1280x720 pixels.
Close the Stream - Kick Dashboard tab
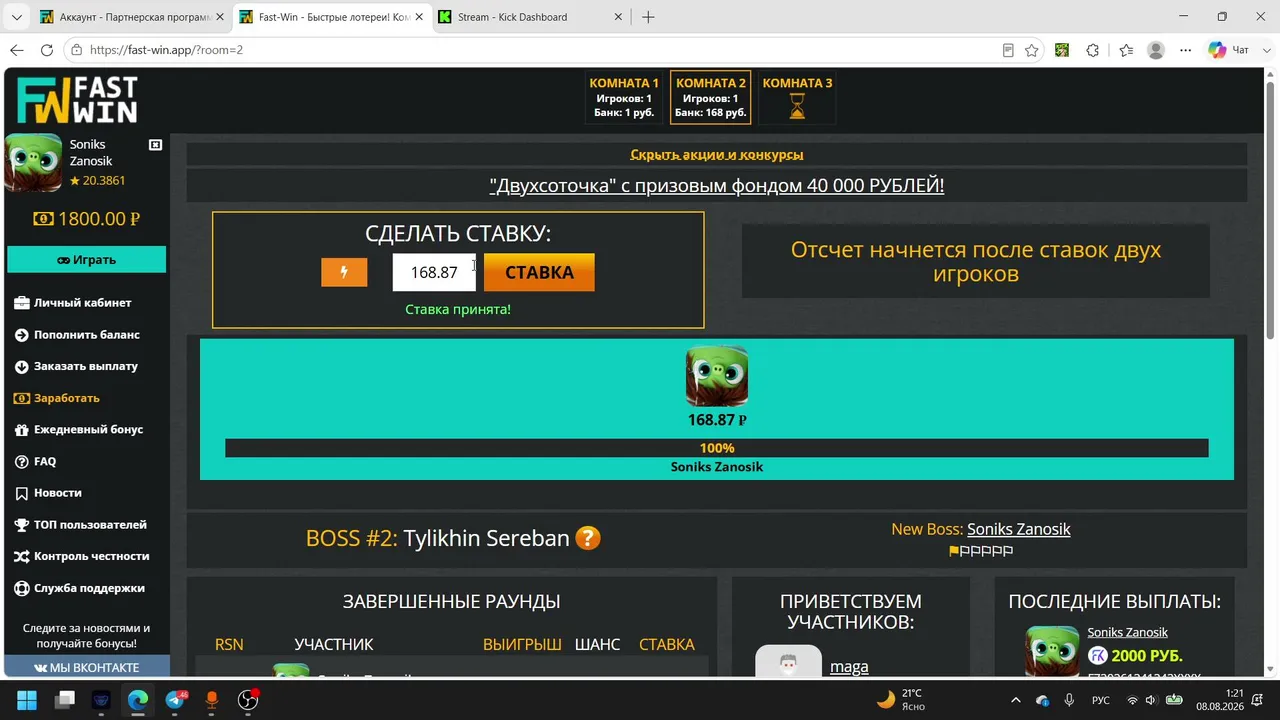(618, 17)
